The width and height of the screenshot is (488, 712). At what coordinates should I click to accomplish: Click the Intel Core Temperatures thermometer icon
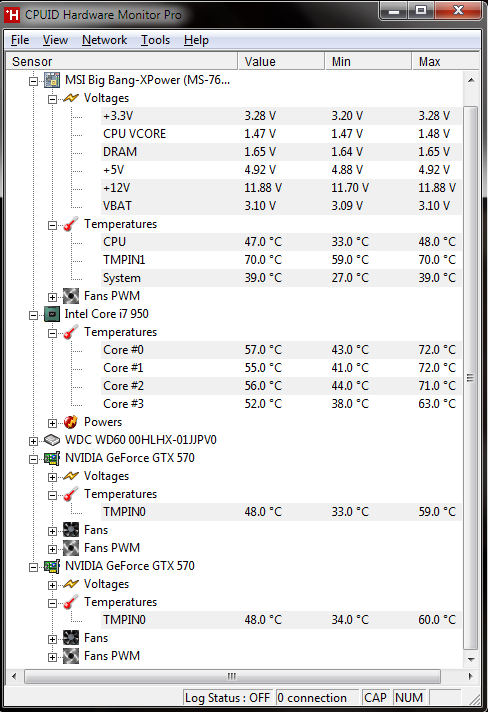[x=71, y=332]
